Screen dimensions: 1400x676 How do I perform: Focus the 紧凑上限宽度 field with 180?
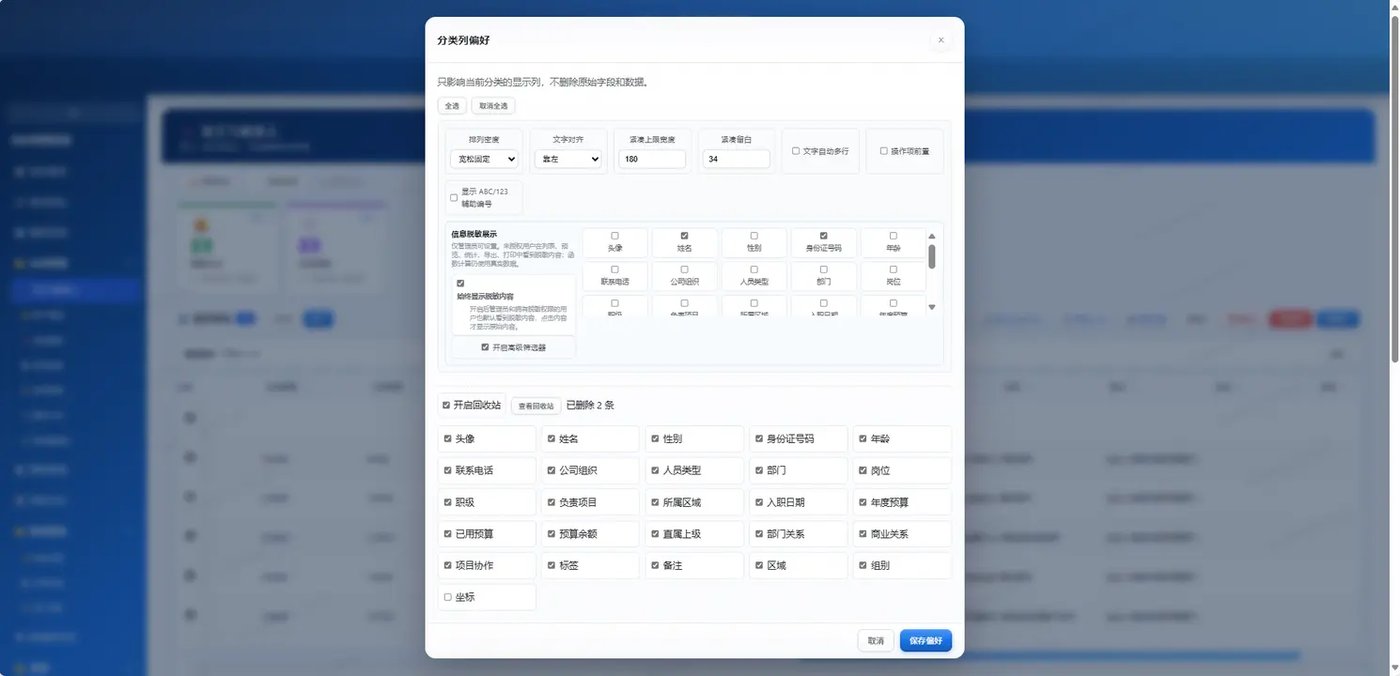(x=652, y=159)
